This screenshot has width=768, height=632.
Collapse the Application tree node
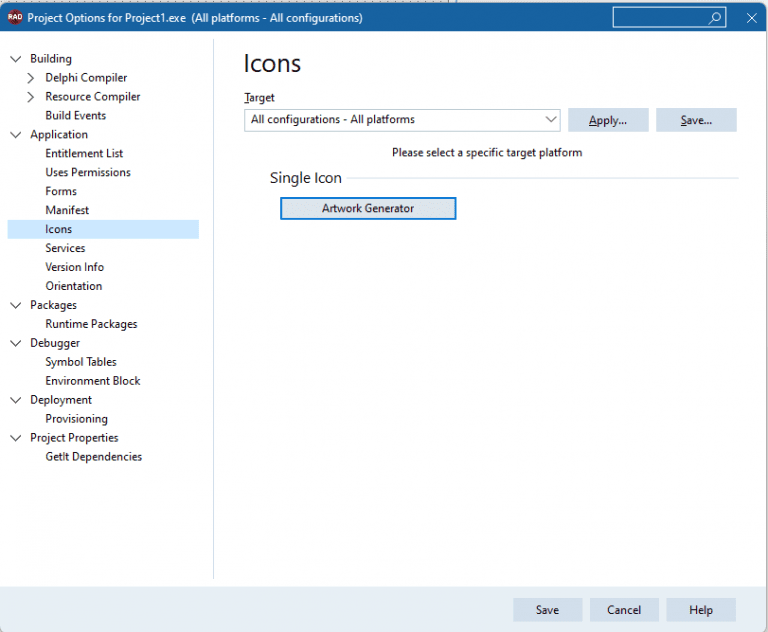click(16, 135)
